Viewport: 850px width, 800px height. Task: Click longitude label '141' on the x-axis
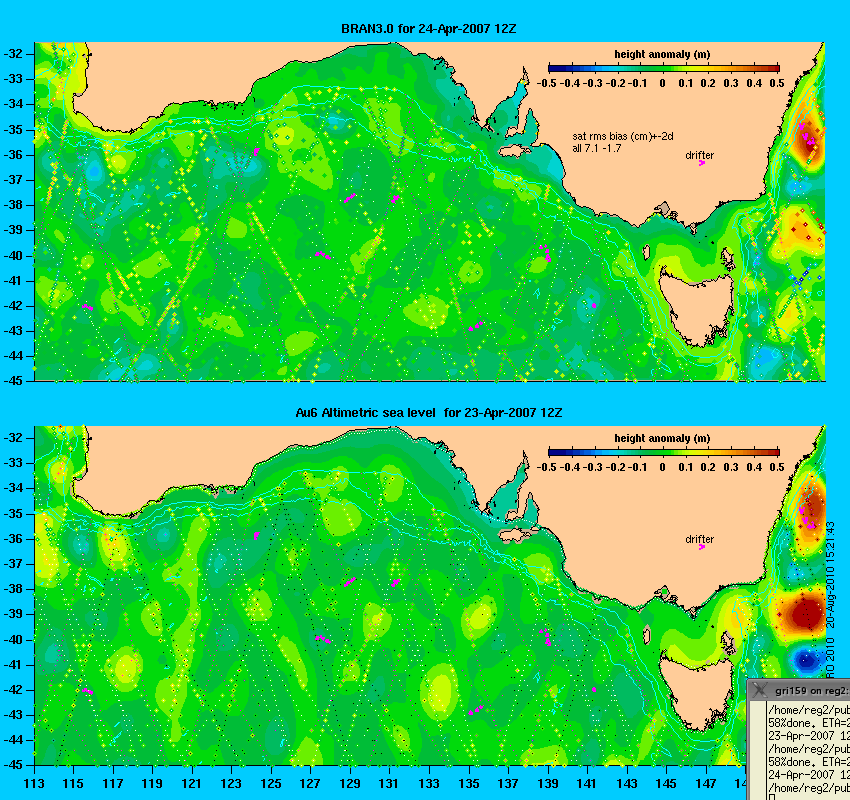coord(587,783)
